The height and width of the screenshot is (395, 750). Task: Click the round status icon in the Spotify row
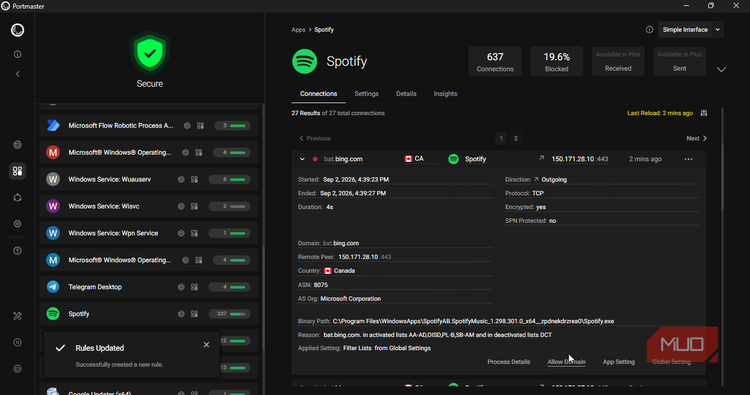click(x=181, y=314)
